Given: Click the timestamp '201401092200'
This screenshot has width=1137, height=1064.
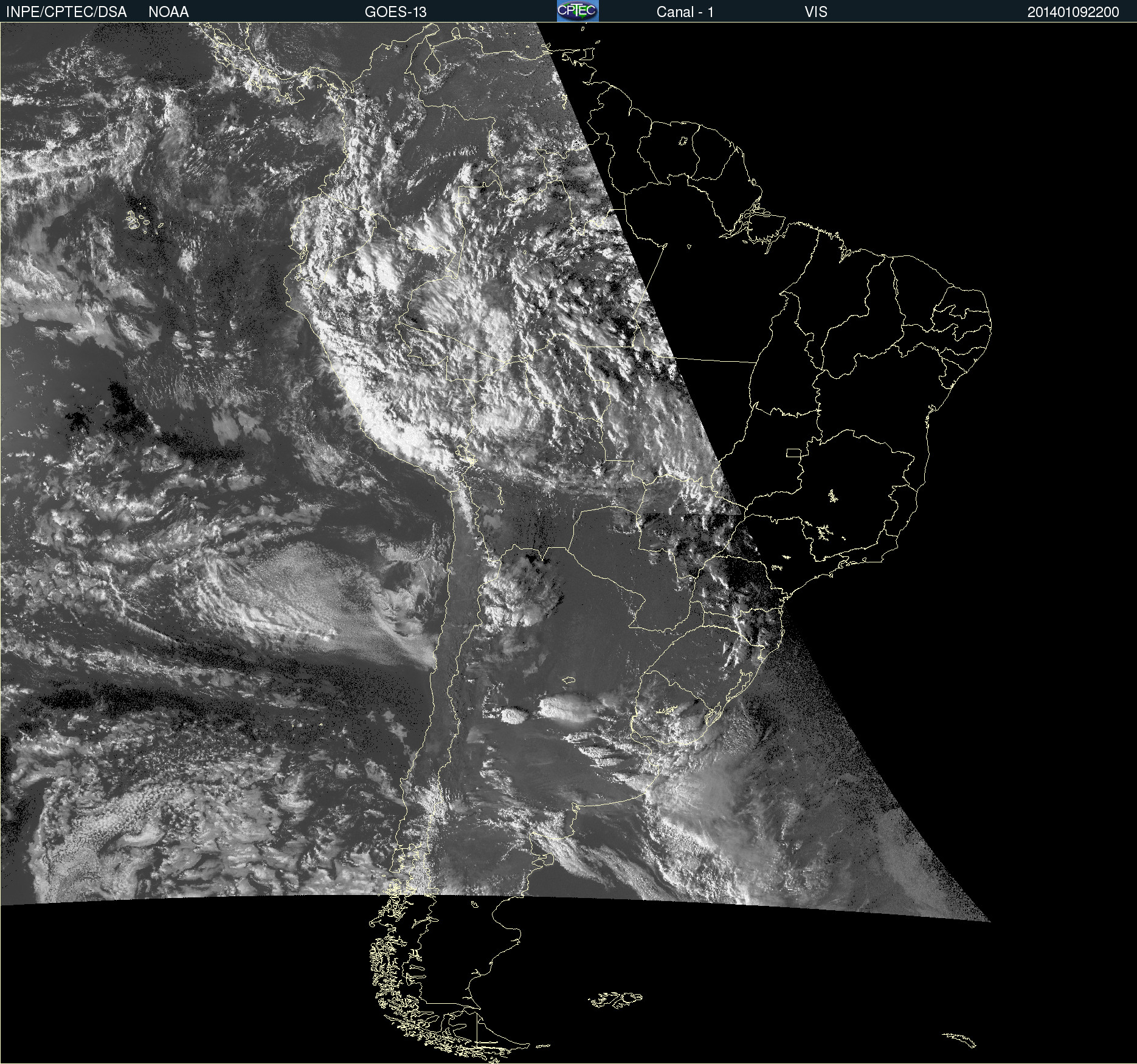Looking at the screenshot, I should point(1073,12).
